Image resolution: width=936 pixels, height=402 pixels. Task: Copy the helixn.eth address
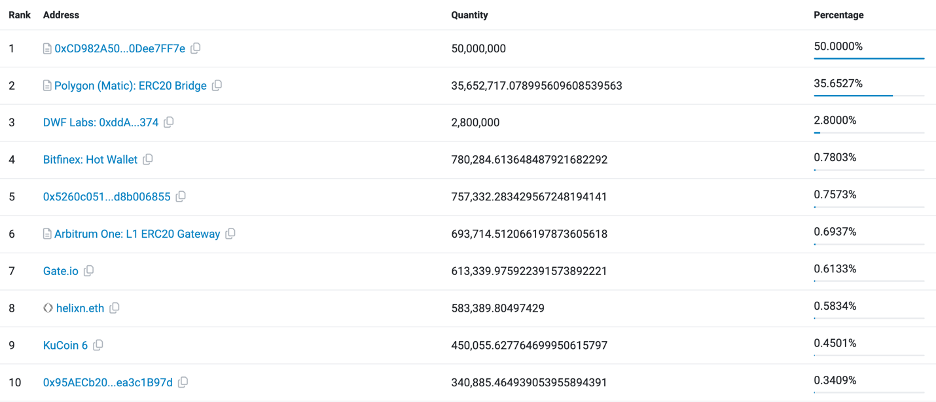pyautogui.click(x=114, y=308)
